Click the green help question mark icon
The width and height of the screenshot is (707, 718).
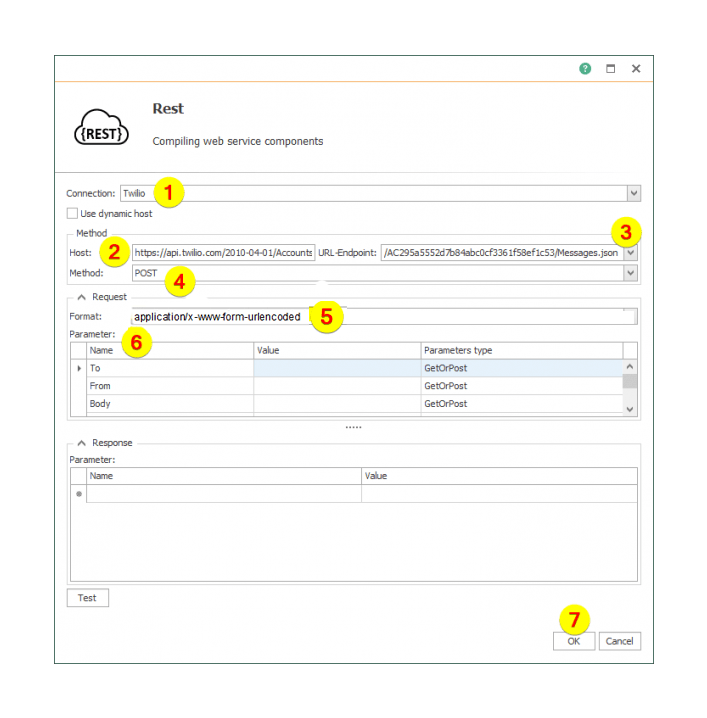585,69
